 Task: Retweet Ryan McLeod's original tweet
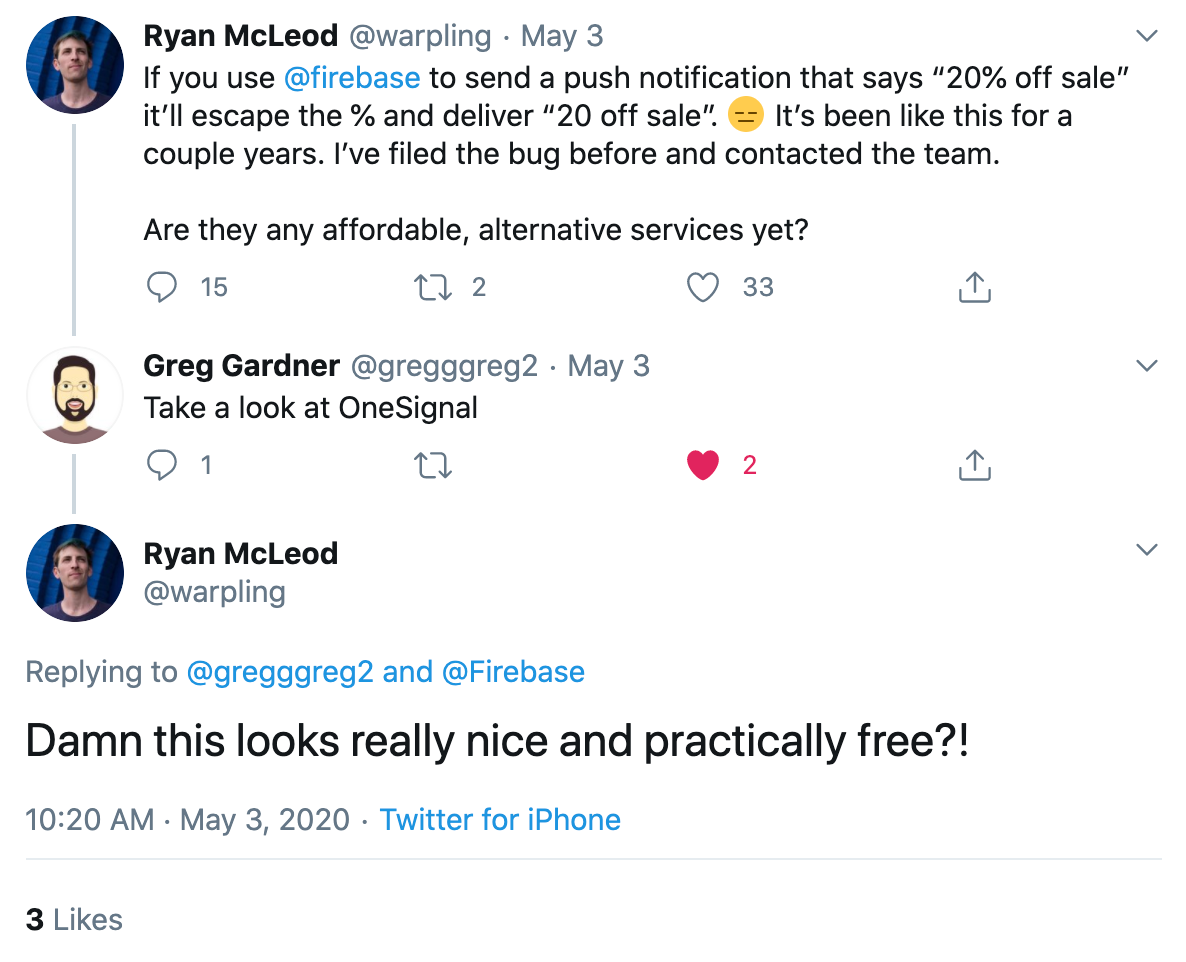click(433, 287)
